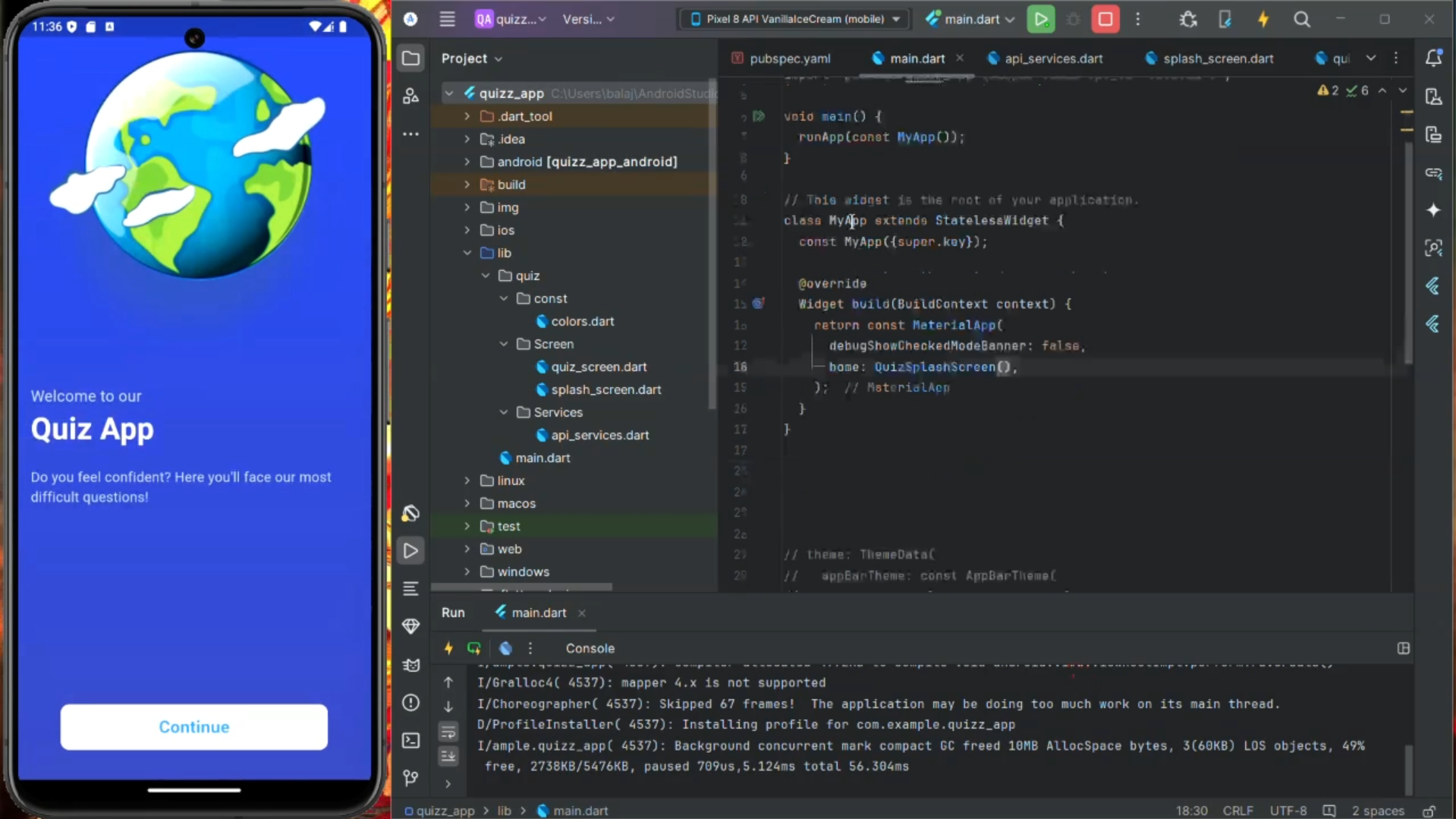Switch to the pubspec.yaml tab
1456x819 pixels.
(x=789, y=58)
